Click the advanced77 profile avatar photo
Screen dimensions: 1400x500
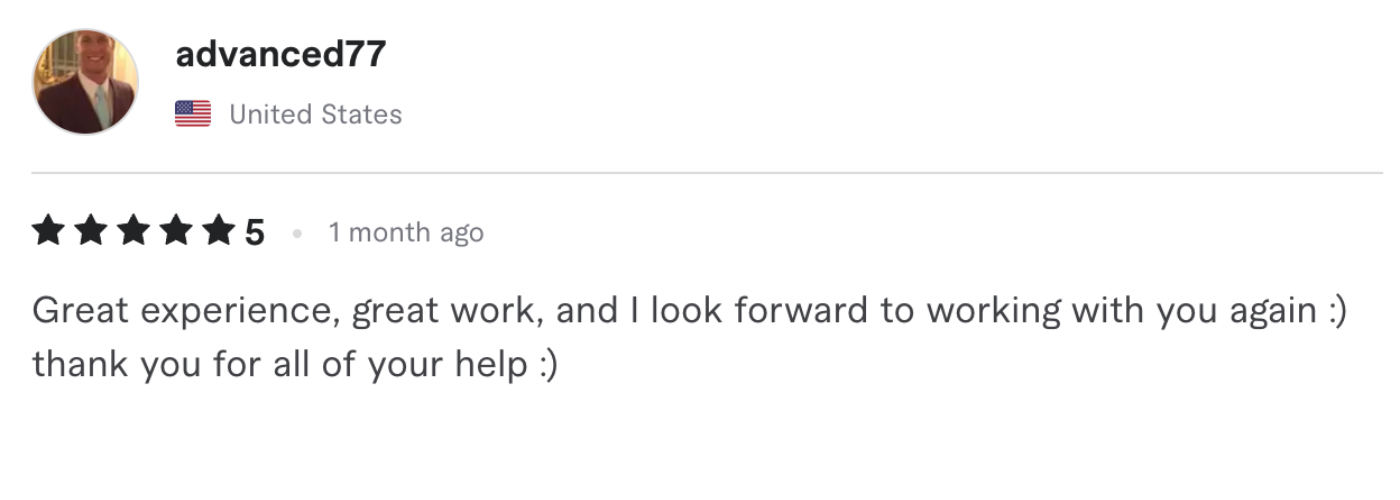[x=86, y=82]
